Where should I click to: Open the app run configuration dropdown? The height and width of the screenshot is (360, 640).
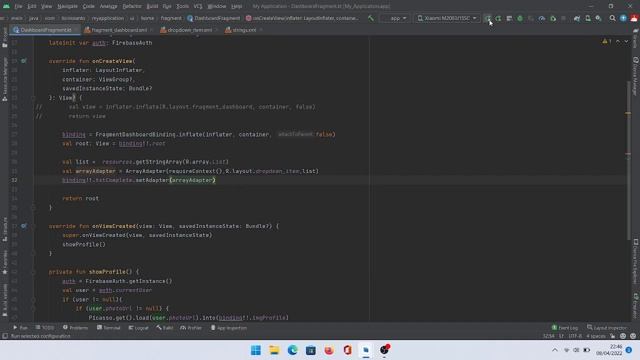(x=394, y=18)
